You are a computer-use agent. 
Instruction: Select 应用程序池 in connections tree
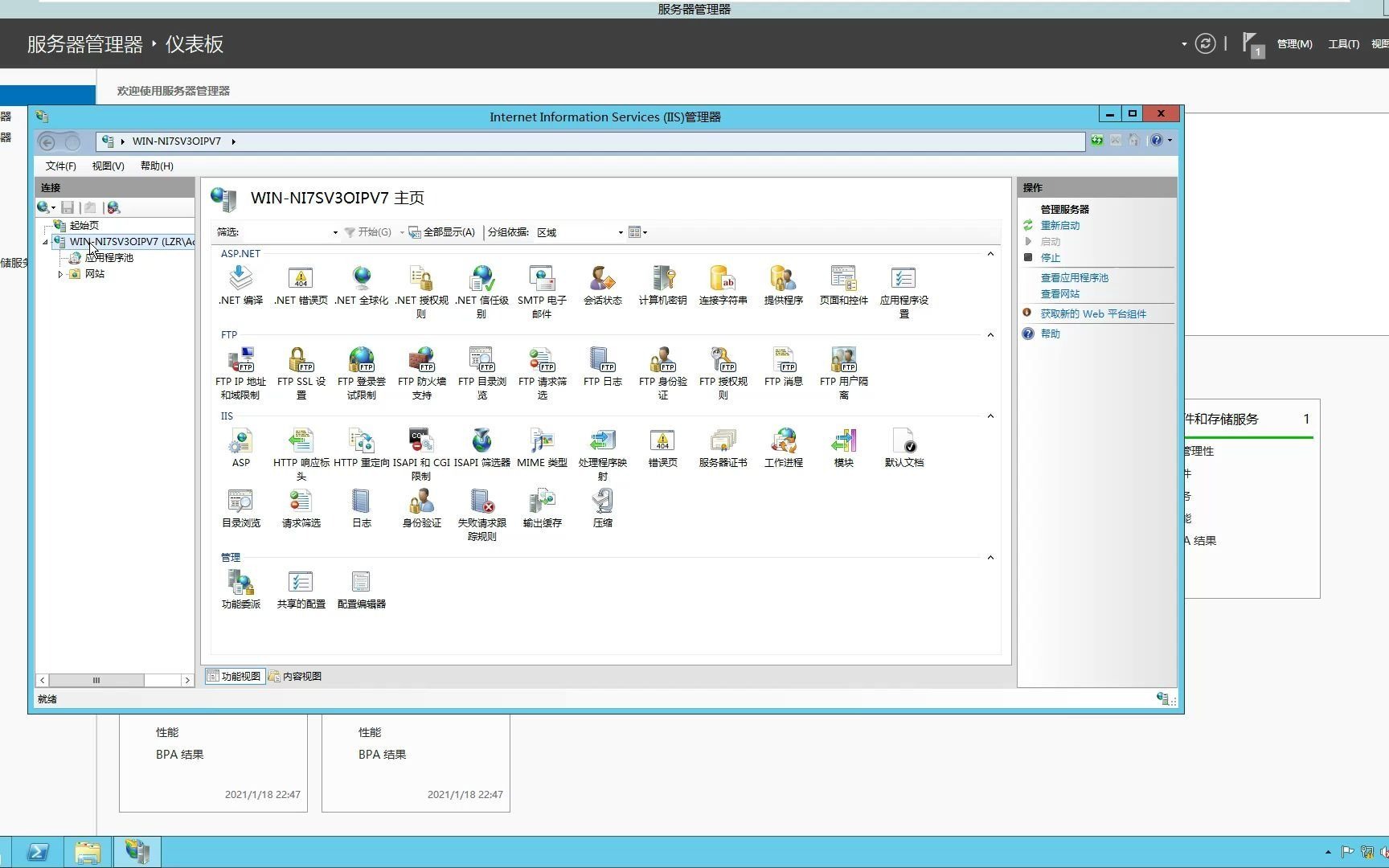[109, 258]
